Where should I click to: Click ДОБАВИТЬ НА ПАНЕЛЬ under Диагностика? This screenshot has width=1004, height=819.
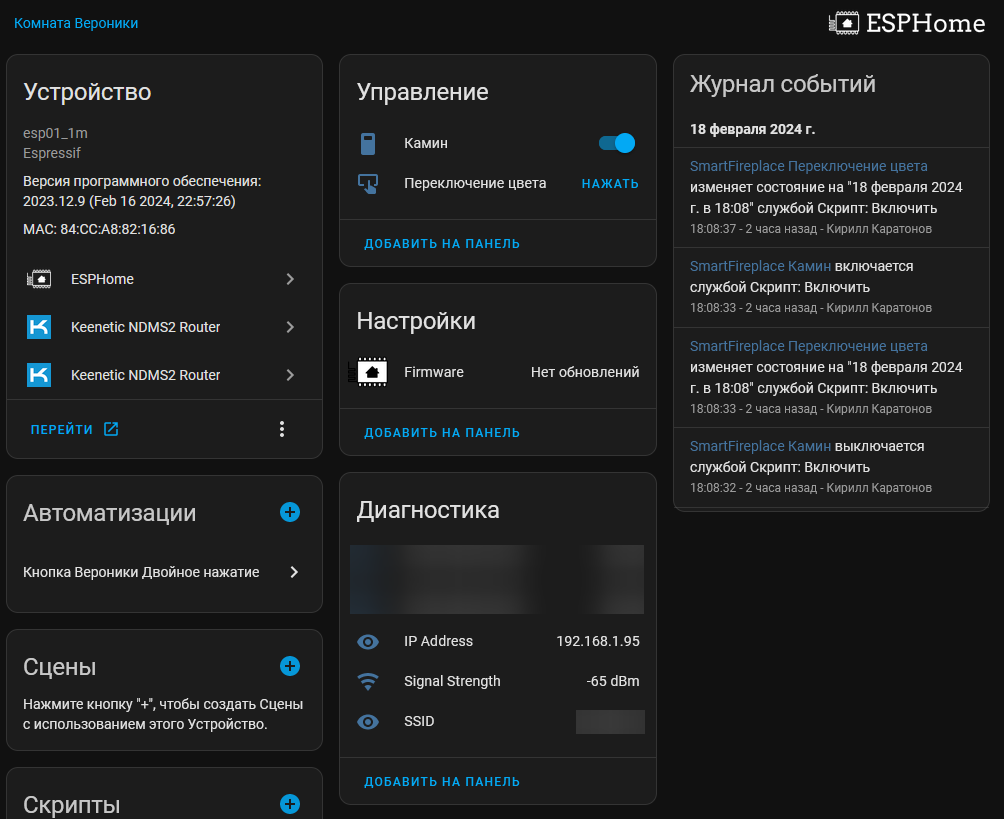coord(442,782)
